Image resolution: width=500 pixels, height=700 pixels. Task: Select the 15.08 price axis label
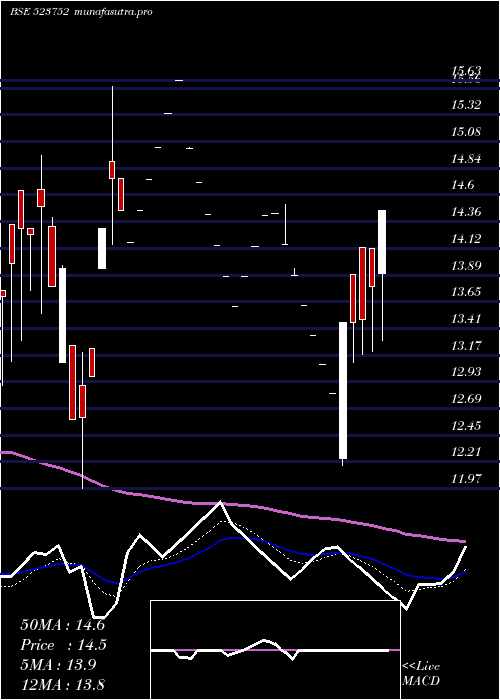[466, 132]
